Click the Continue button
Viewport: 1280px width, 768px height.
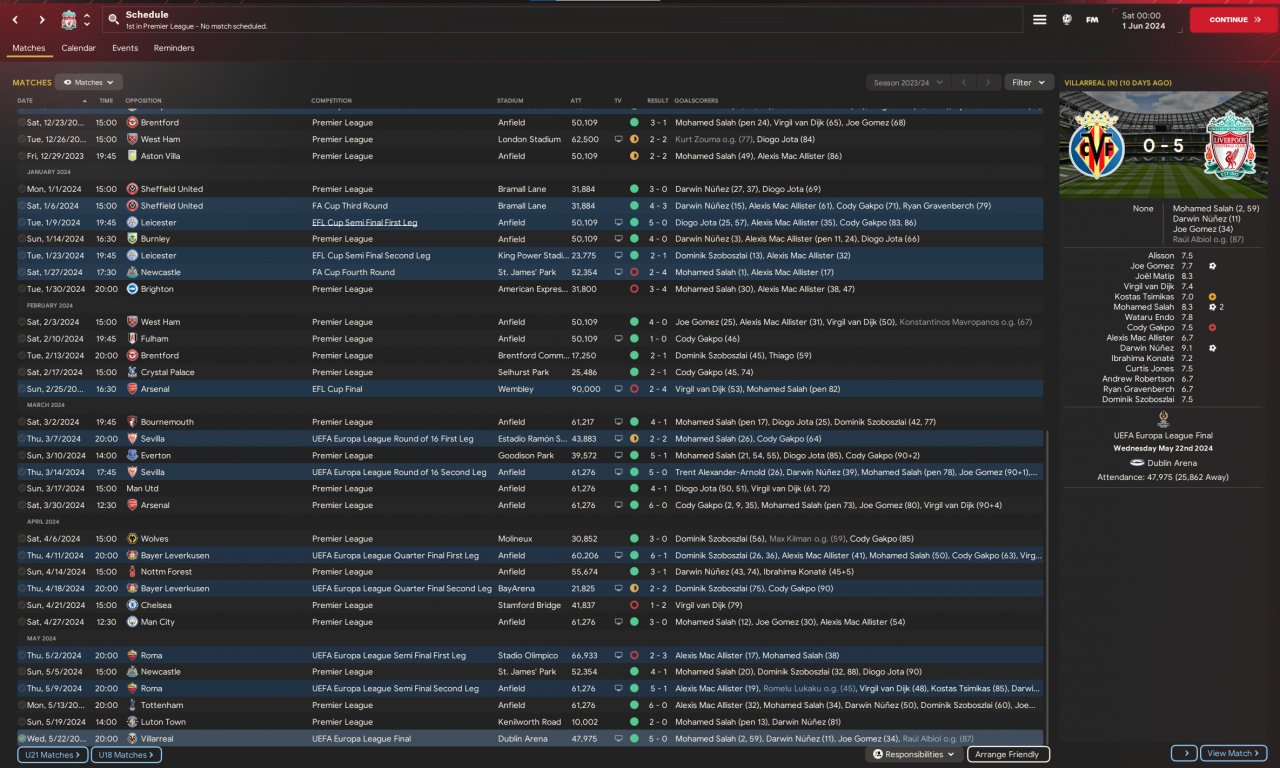pos(1233,20)
